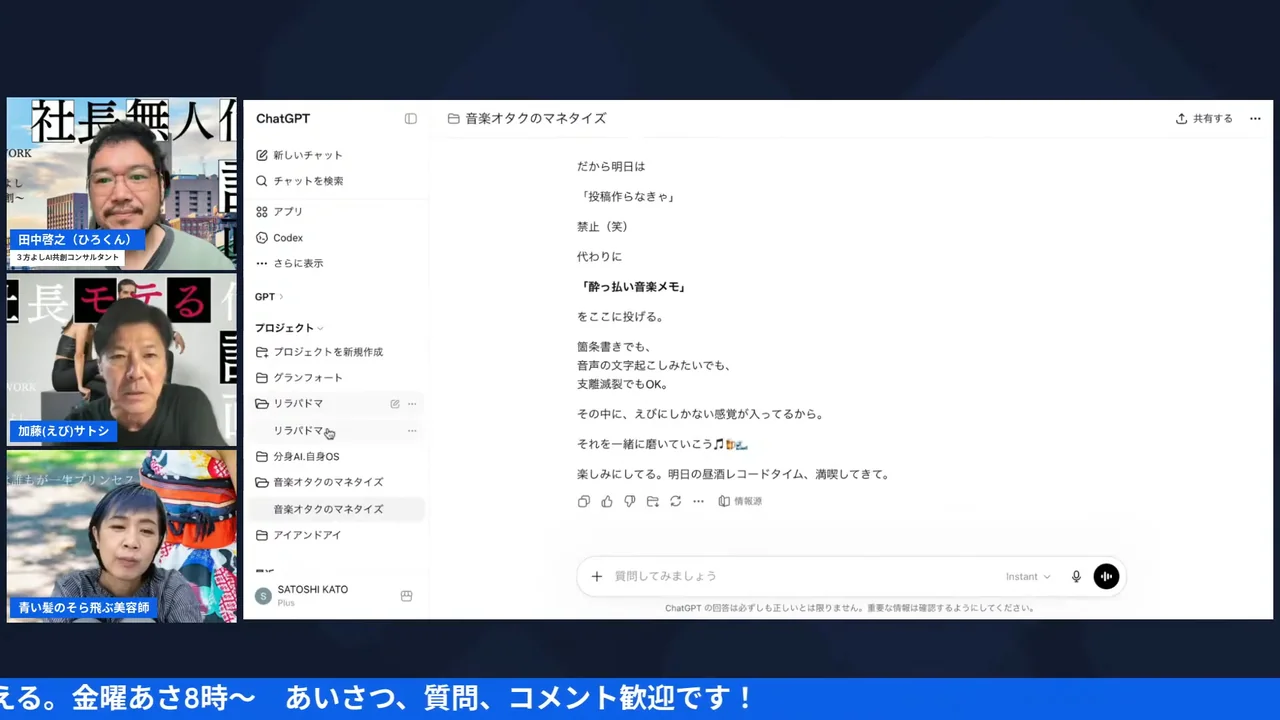
Task: Start dictation with the microphone icon
Action: coord(1076,576)
